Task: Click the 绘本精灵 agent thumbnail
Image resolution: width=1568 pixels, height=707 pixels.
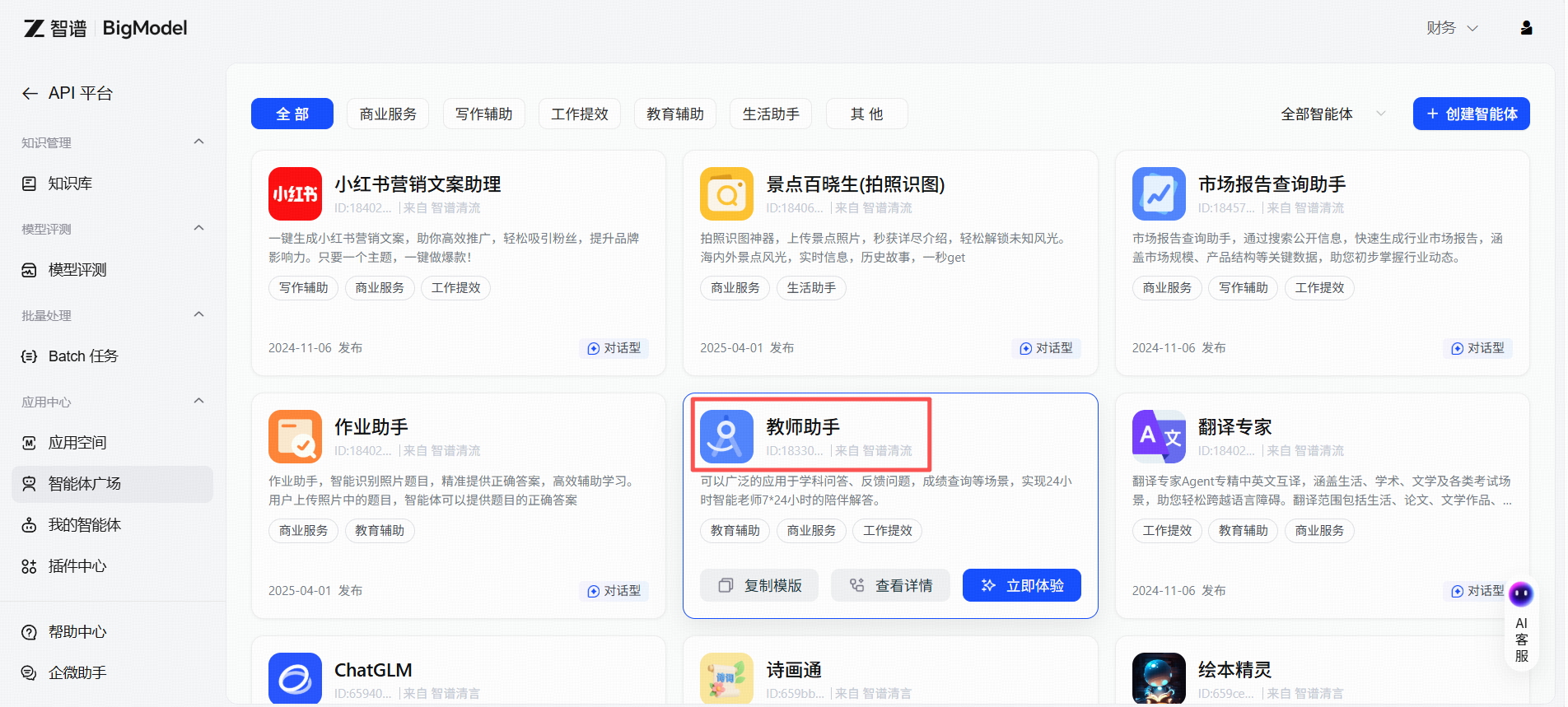Action: (x=1159, y=678)
